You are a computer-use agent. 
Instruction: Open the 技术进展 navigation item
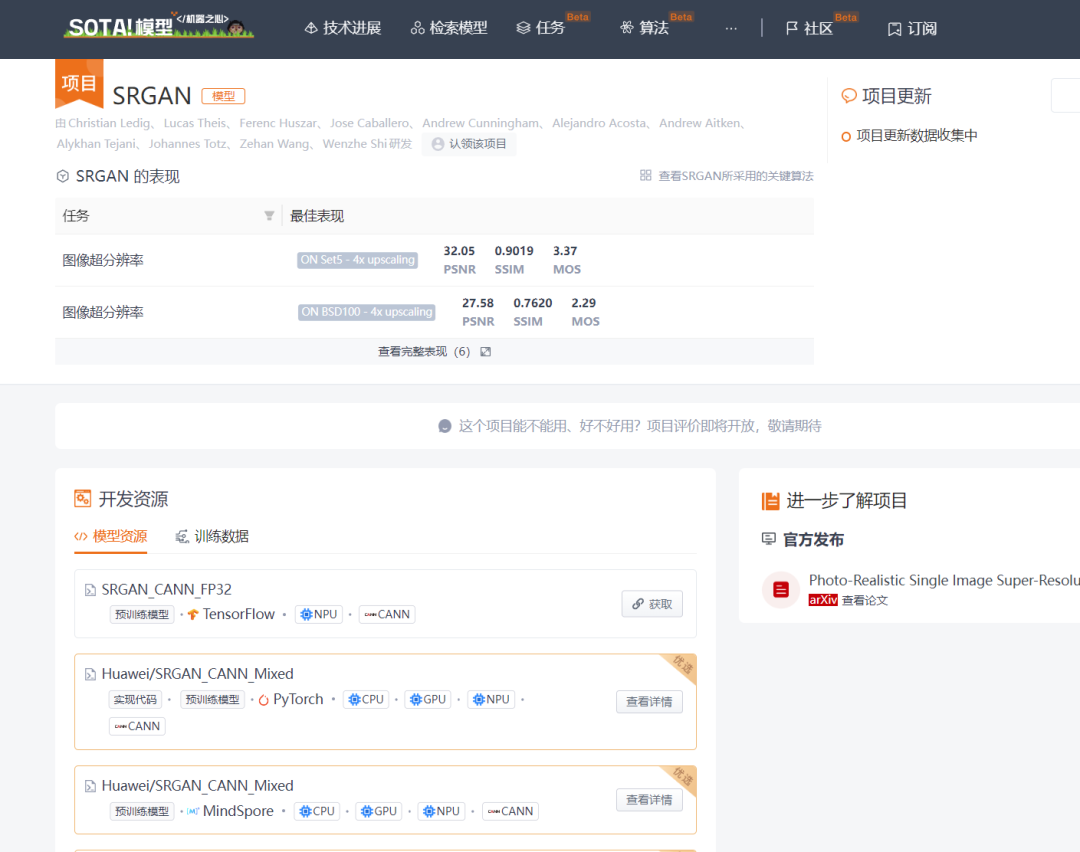[x=342, y=28]
